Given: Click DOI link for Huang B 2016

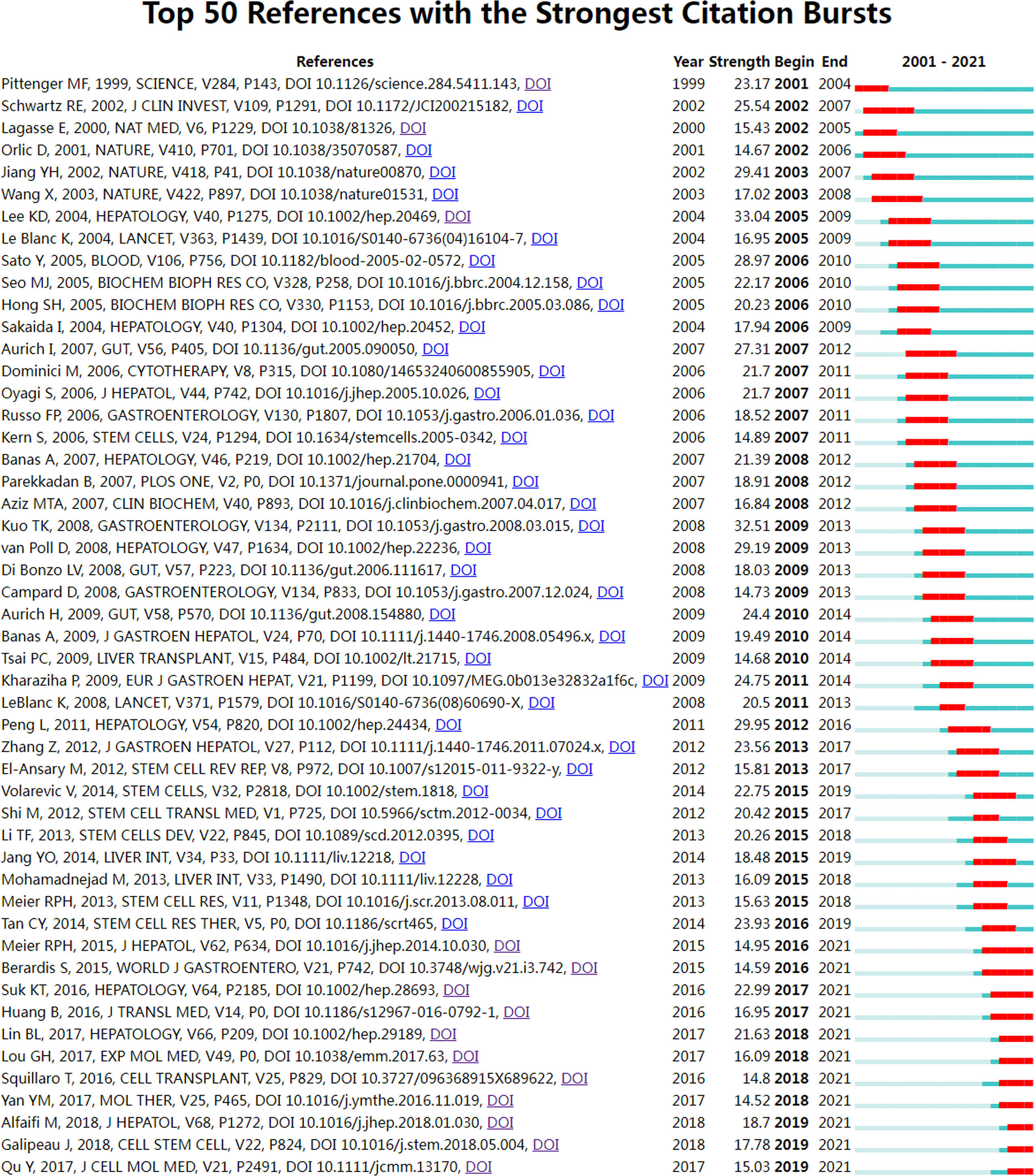Looking at the screenshot, I should (516, 1012).
